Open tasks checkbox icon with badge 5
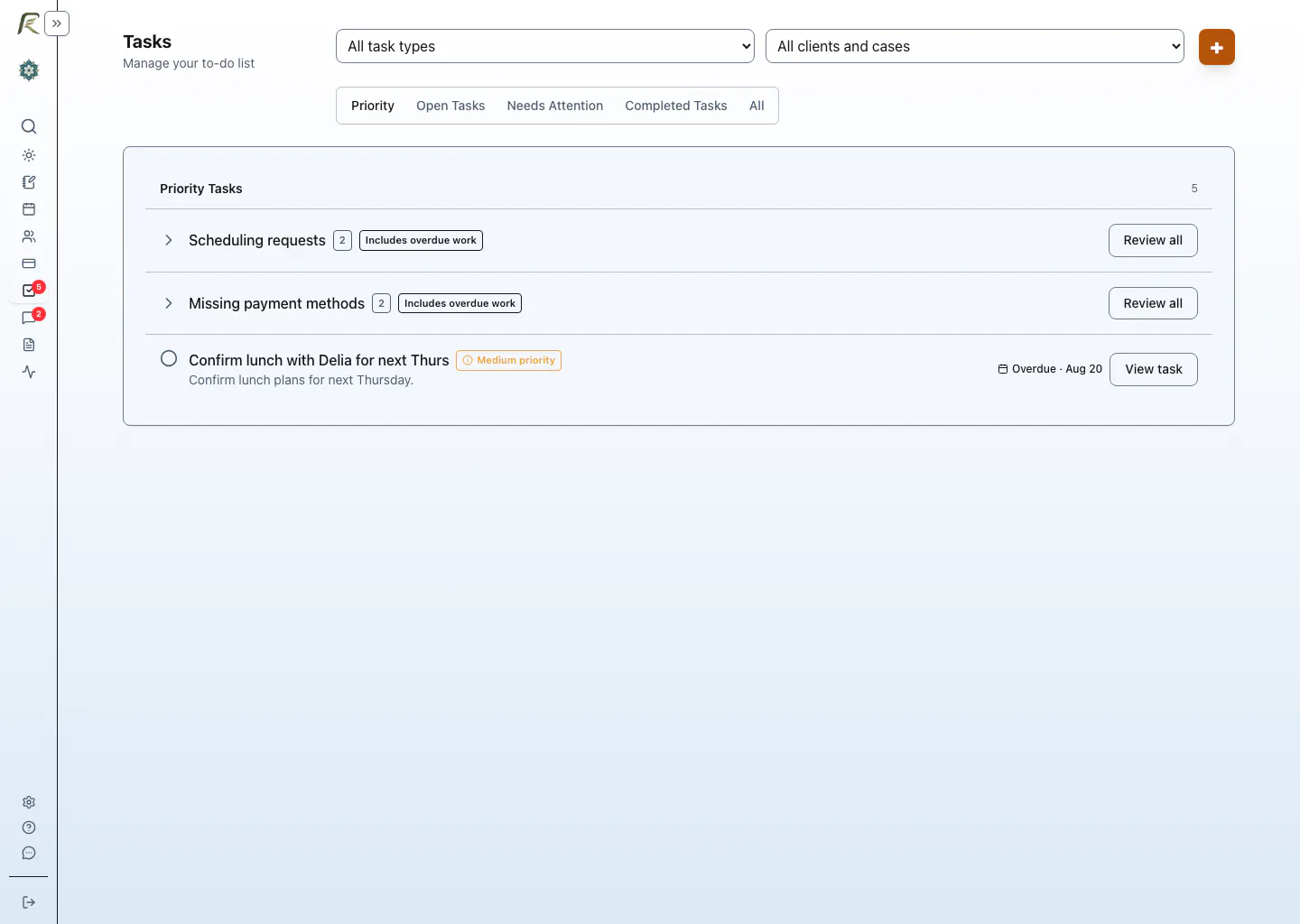Image resolution: width=1300 pixels, height=924 pixels. point(29,291)
